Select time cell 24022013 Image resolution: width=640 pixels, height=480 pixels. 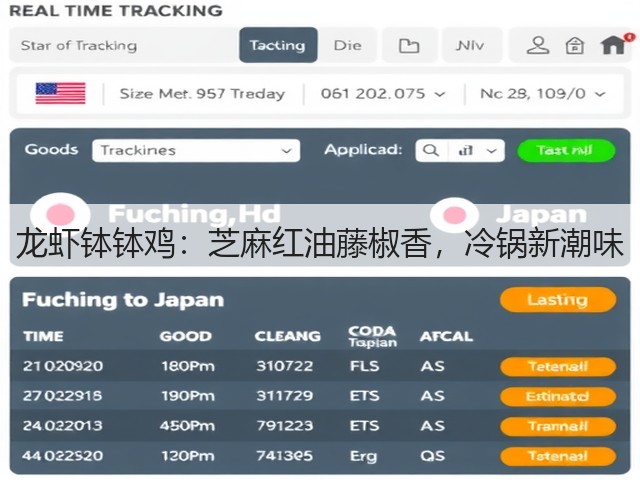62,426
